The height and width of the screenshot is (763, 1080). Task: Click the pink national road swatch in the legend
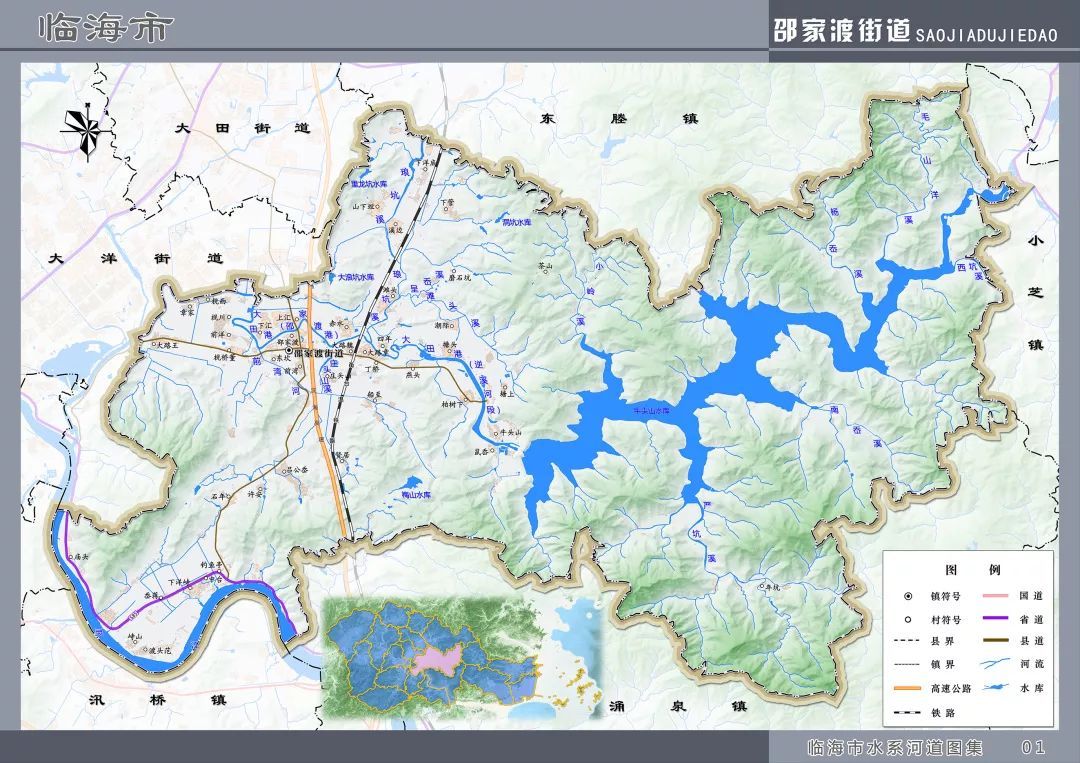pyautogui.click(x=995, y=596)
